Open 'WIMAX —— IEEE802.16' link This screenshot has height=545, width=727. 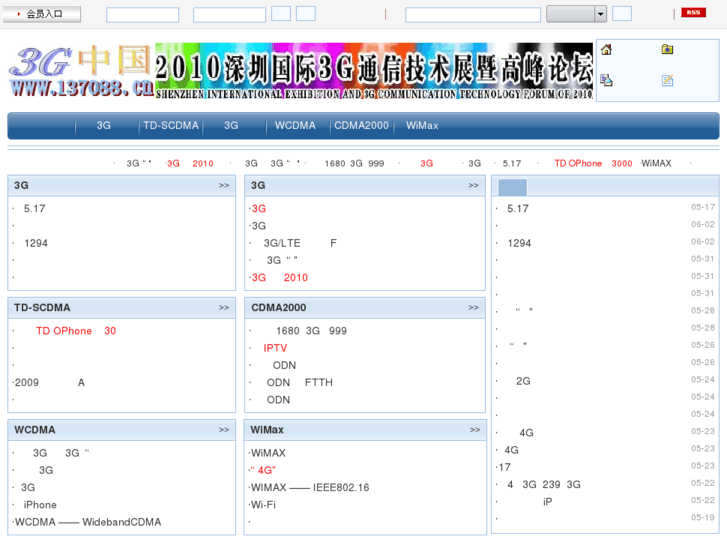pyautogui.click(x=310, y=487)
